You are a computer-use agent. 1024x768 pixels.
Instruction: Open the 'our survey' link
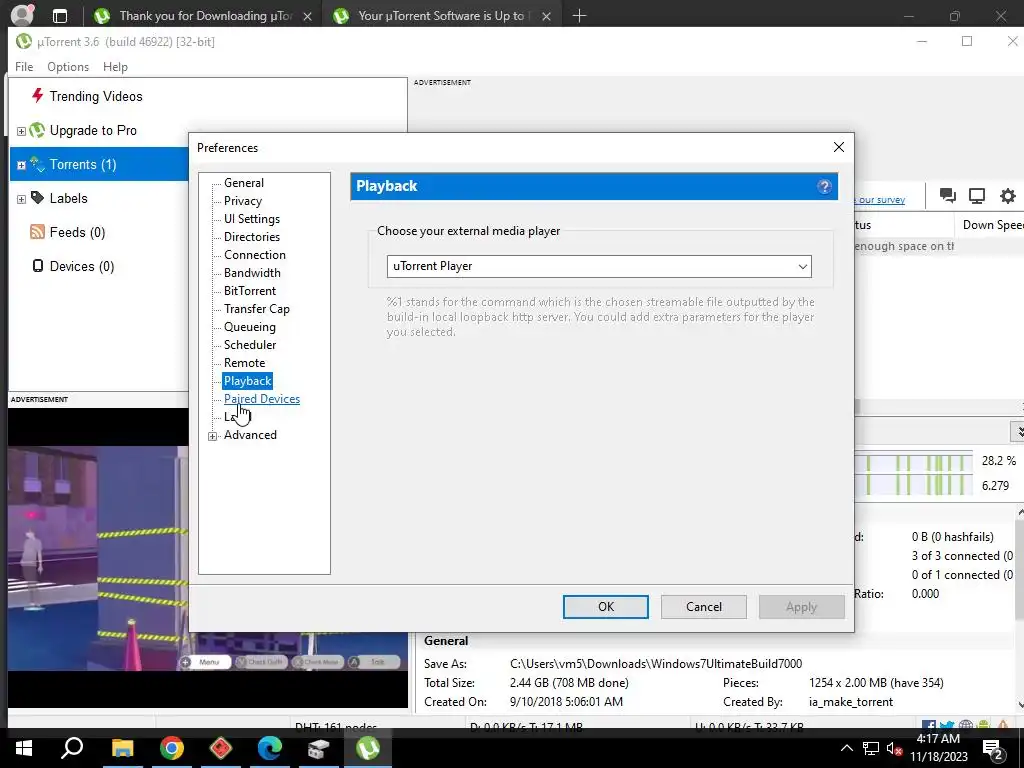(881, 200)
